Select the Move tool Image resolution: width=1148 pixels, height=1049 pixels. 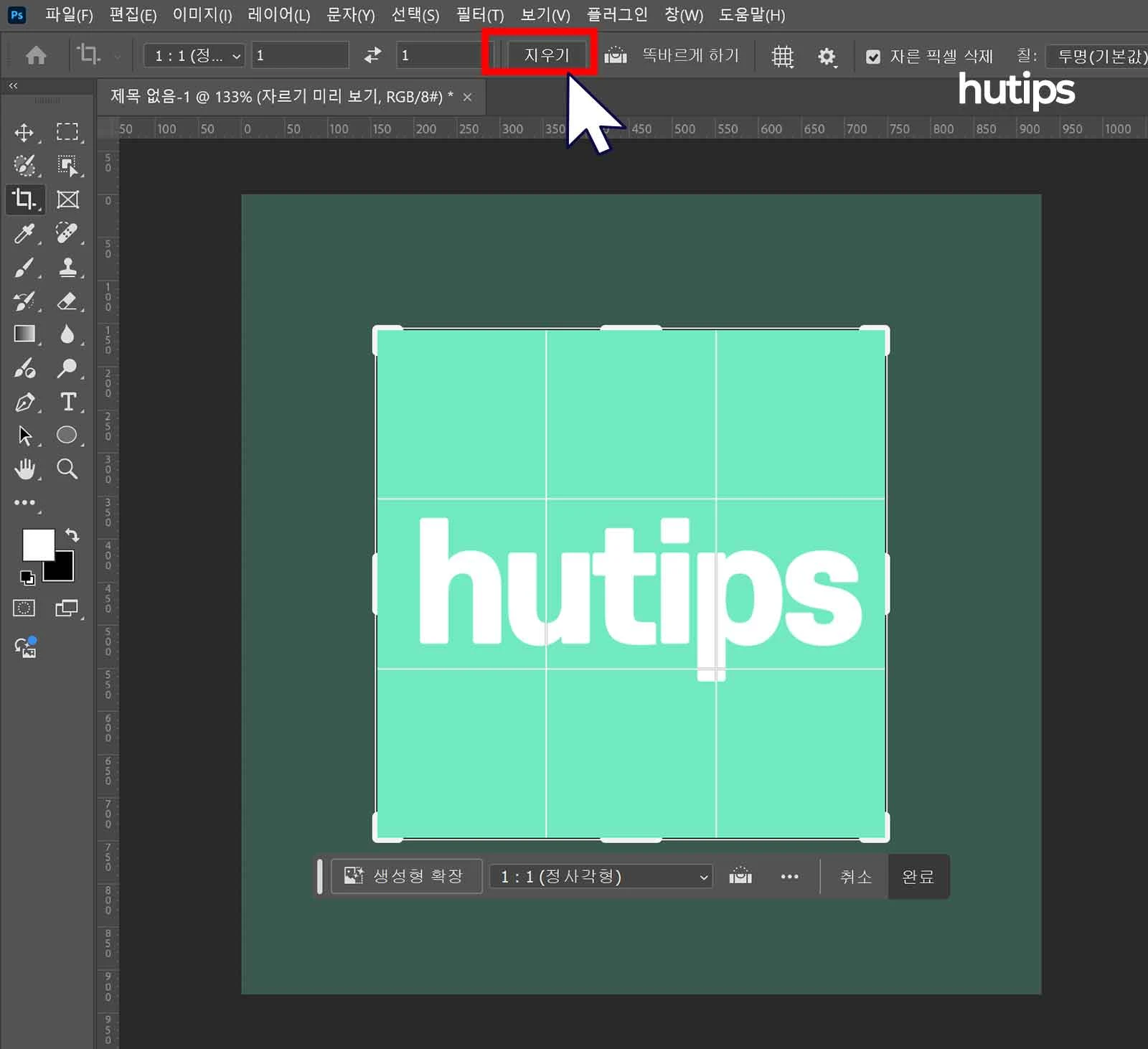click(x=24, y=132)
